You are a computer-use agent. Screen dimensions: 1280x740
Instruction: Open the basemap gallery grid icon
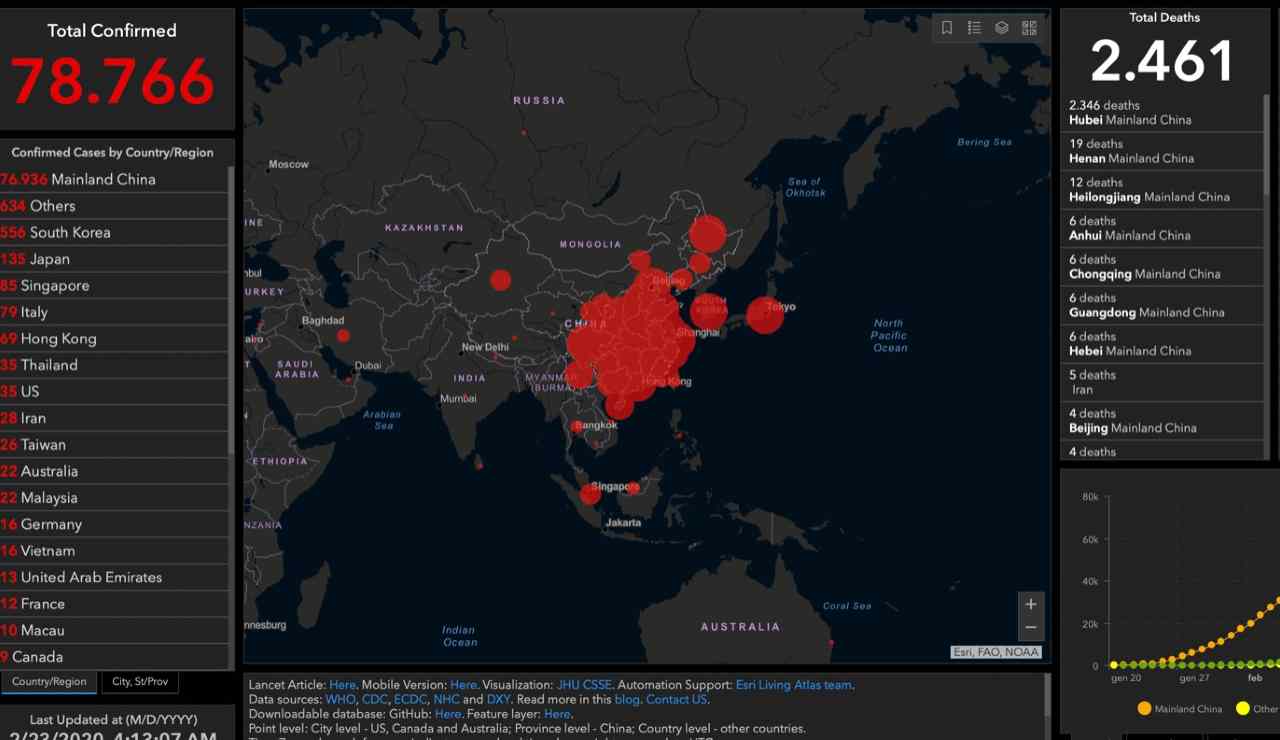[1029, 28]
